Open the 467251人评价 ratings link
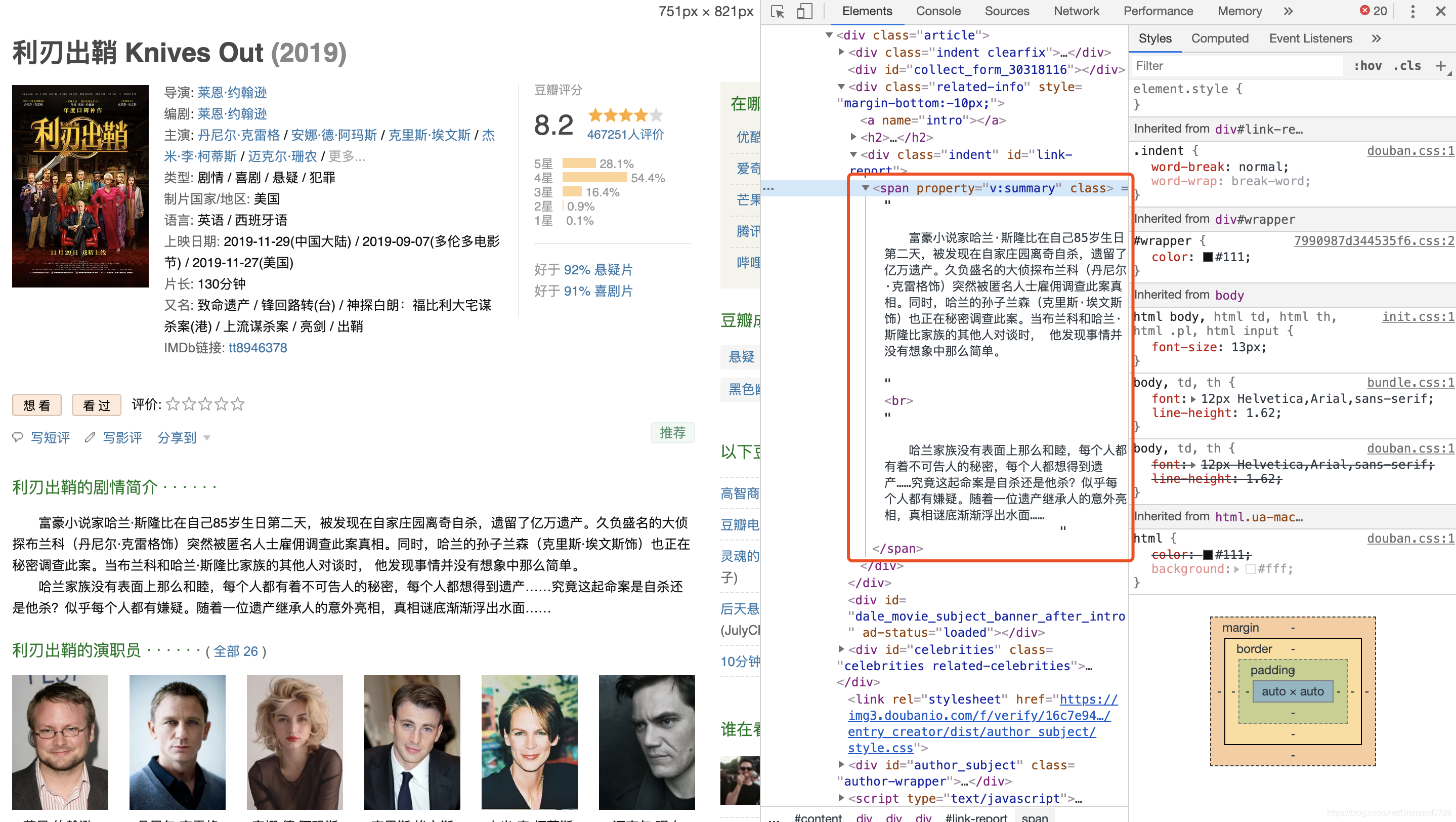This screenshot has width=1456, height=822. click(x=625, y=135)
